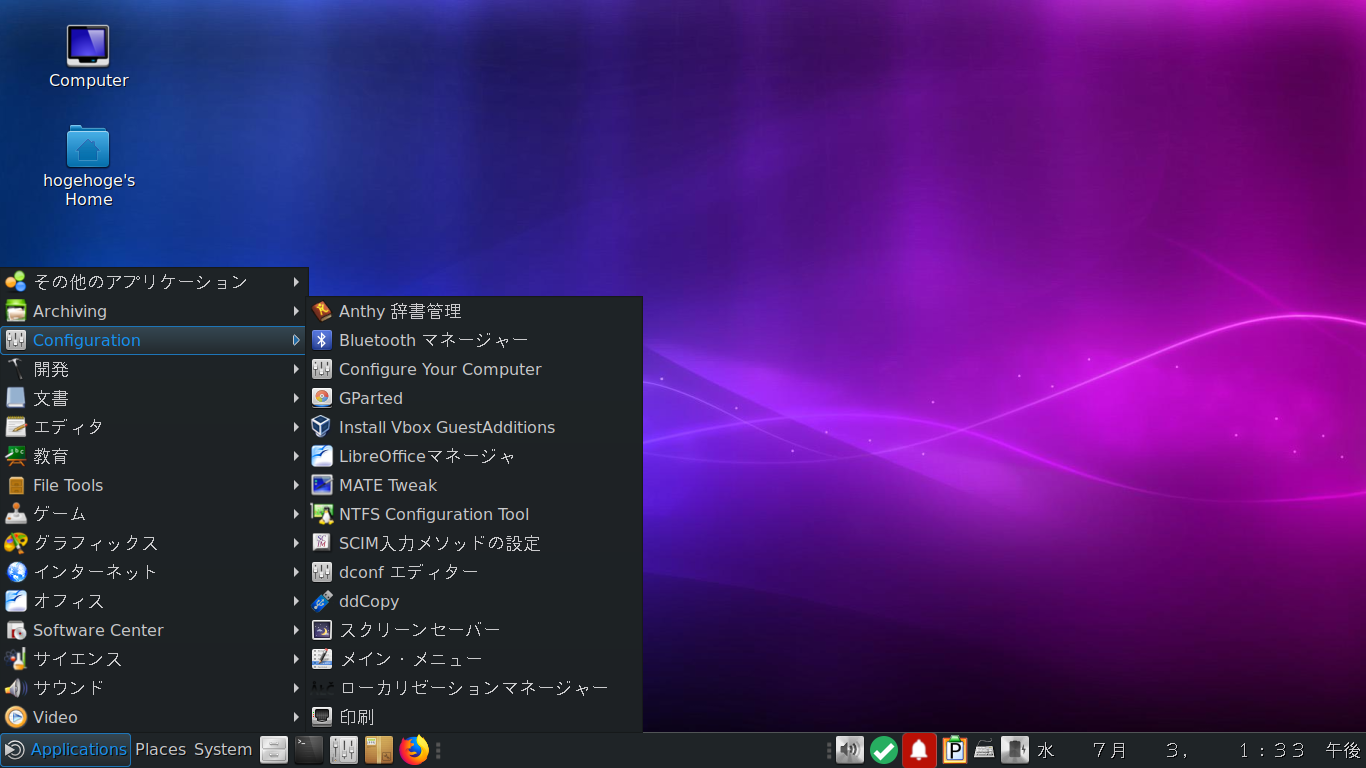Click the red notification bell tray icon
Screen dimensions: 1366x768
[919, 750]
